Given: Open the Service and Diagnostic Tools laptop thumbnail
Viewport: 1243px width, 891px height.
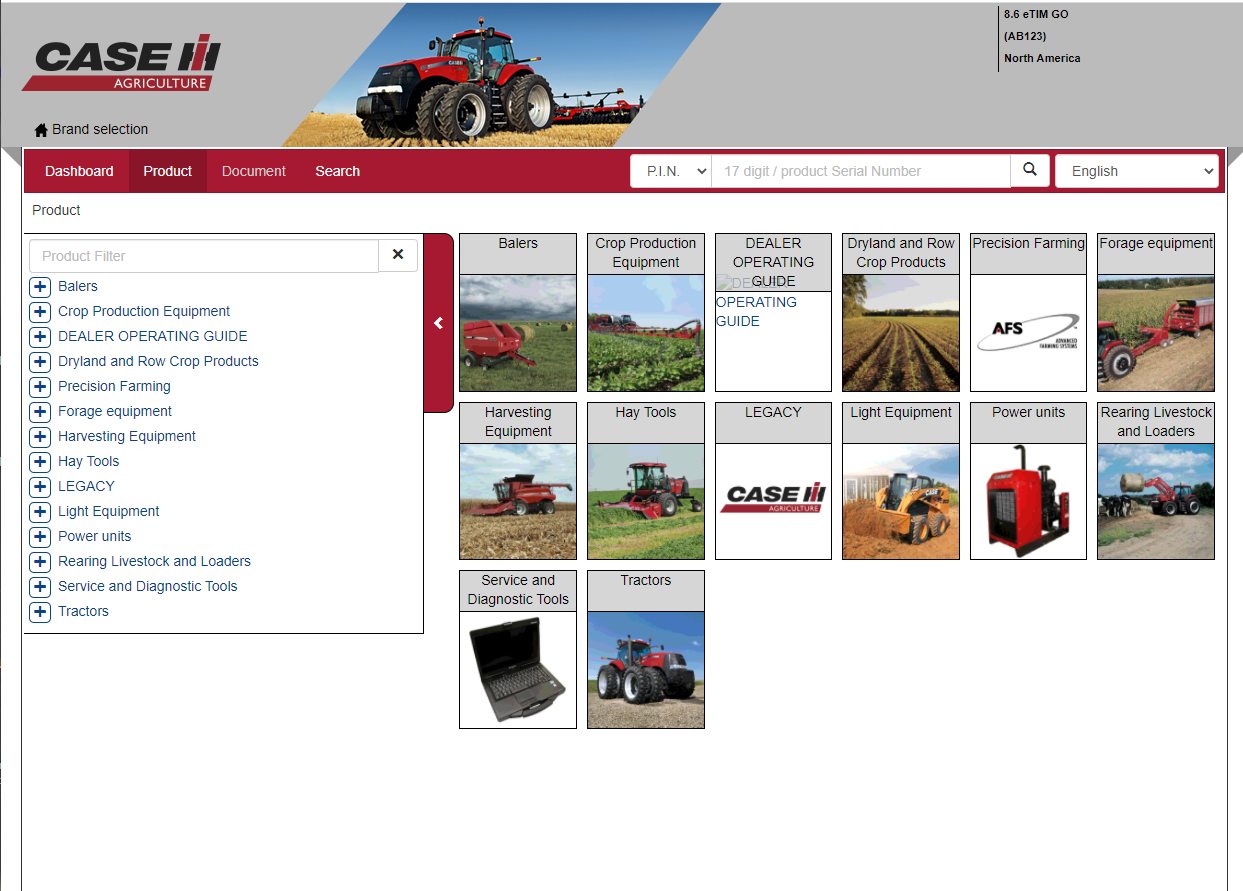Looking at the screenshot, I should [x=518, y=670].
